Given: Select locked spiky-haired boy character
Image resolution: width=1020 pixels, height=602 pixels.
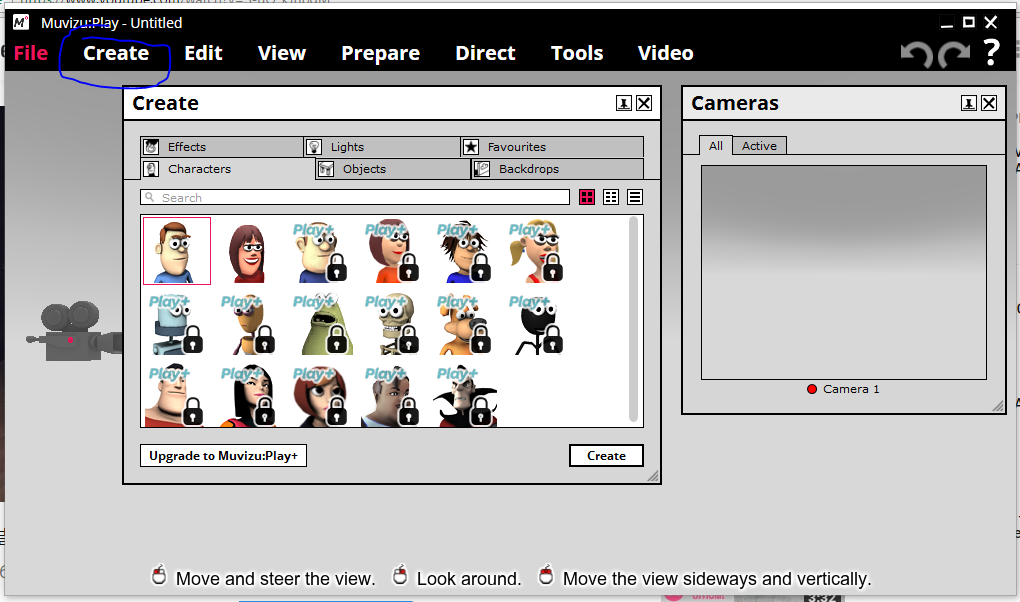Looking at the screenshot, I should (x=464, y=252).
